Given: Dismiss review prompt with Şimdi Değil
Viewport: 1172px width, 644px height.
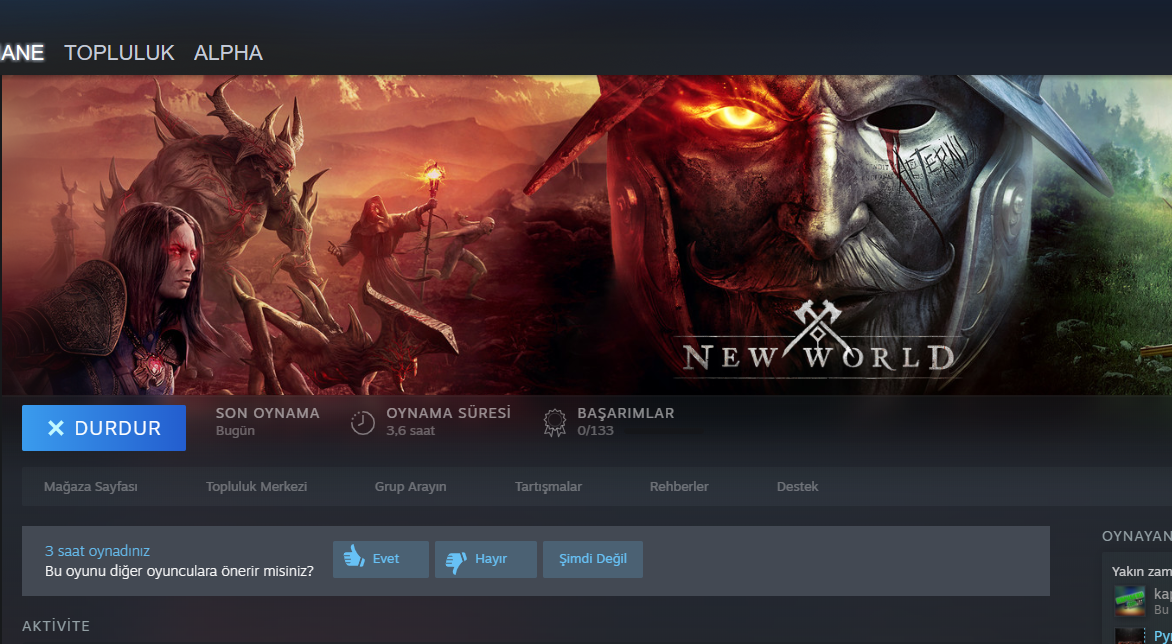Looking at the screenshot, I should [593, 560].
